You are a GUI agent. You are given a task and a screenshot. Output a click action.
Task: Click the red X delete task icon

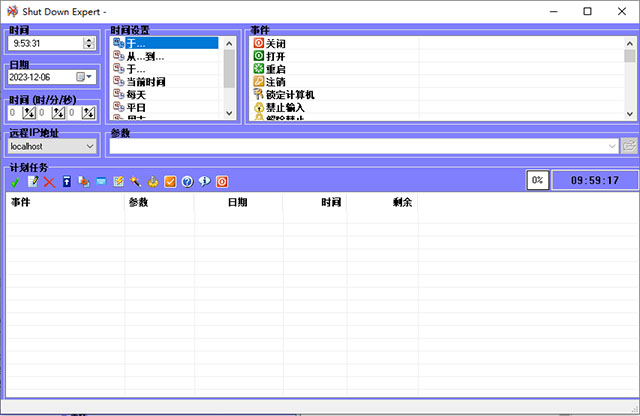(49, 182)
